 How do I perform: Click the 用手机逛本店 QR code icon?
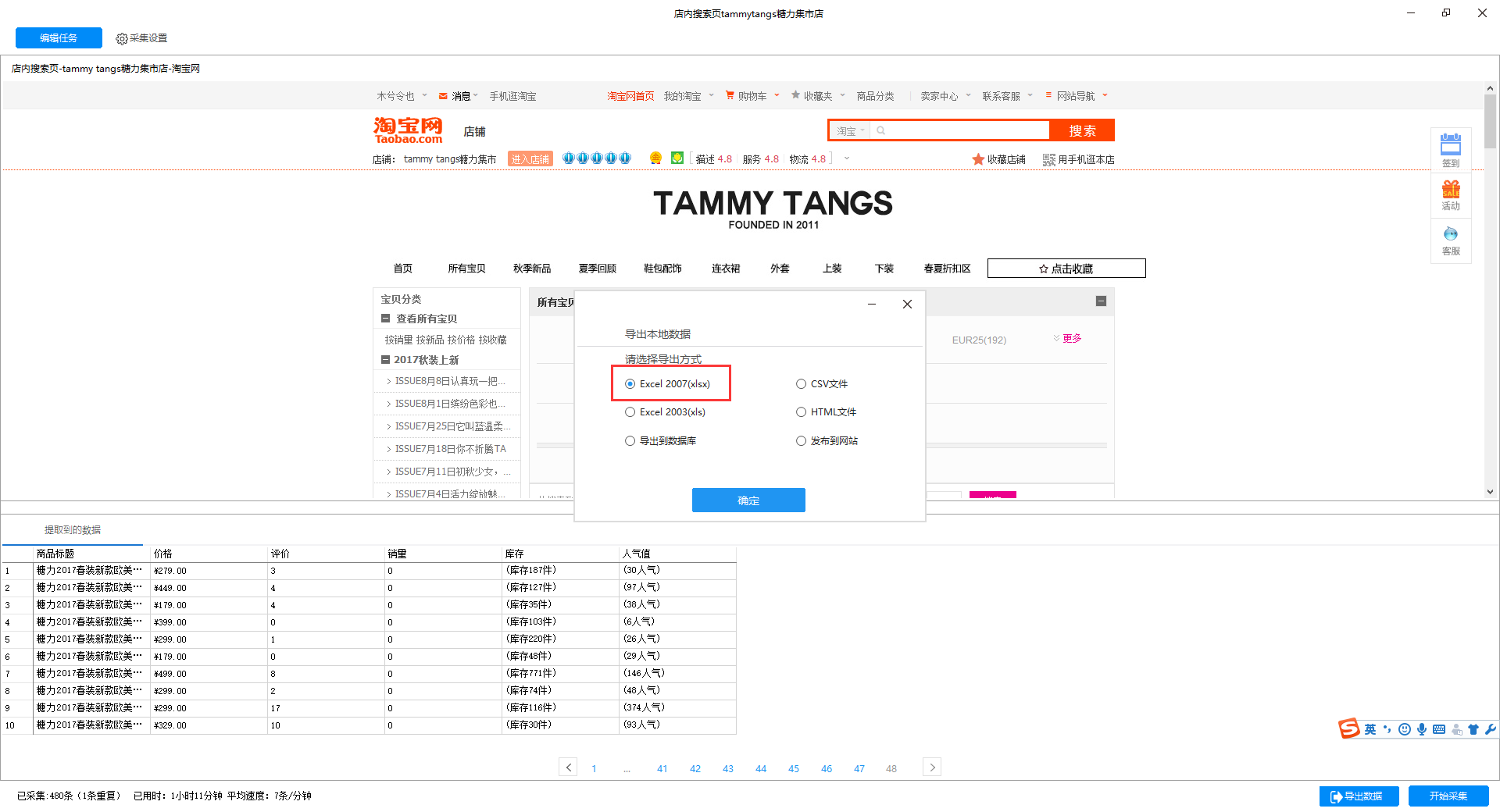pyautogui.click(x=1049, y=159)
